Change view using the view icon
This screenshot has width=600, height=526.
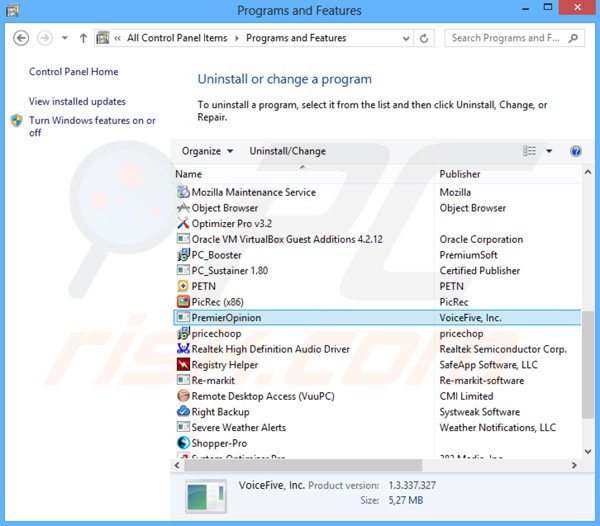[x=529, y=151]
